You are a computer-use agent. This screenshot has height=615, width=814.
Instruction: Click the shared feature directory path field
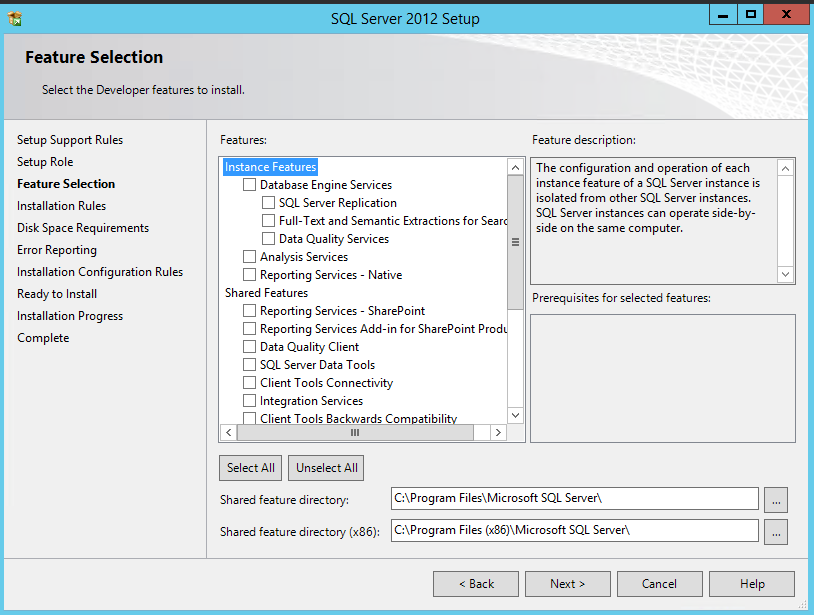575,499
